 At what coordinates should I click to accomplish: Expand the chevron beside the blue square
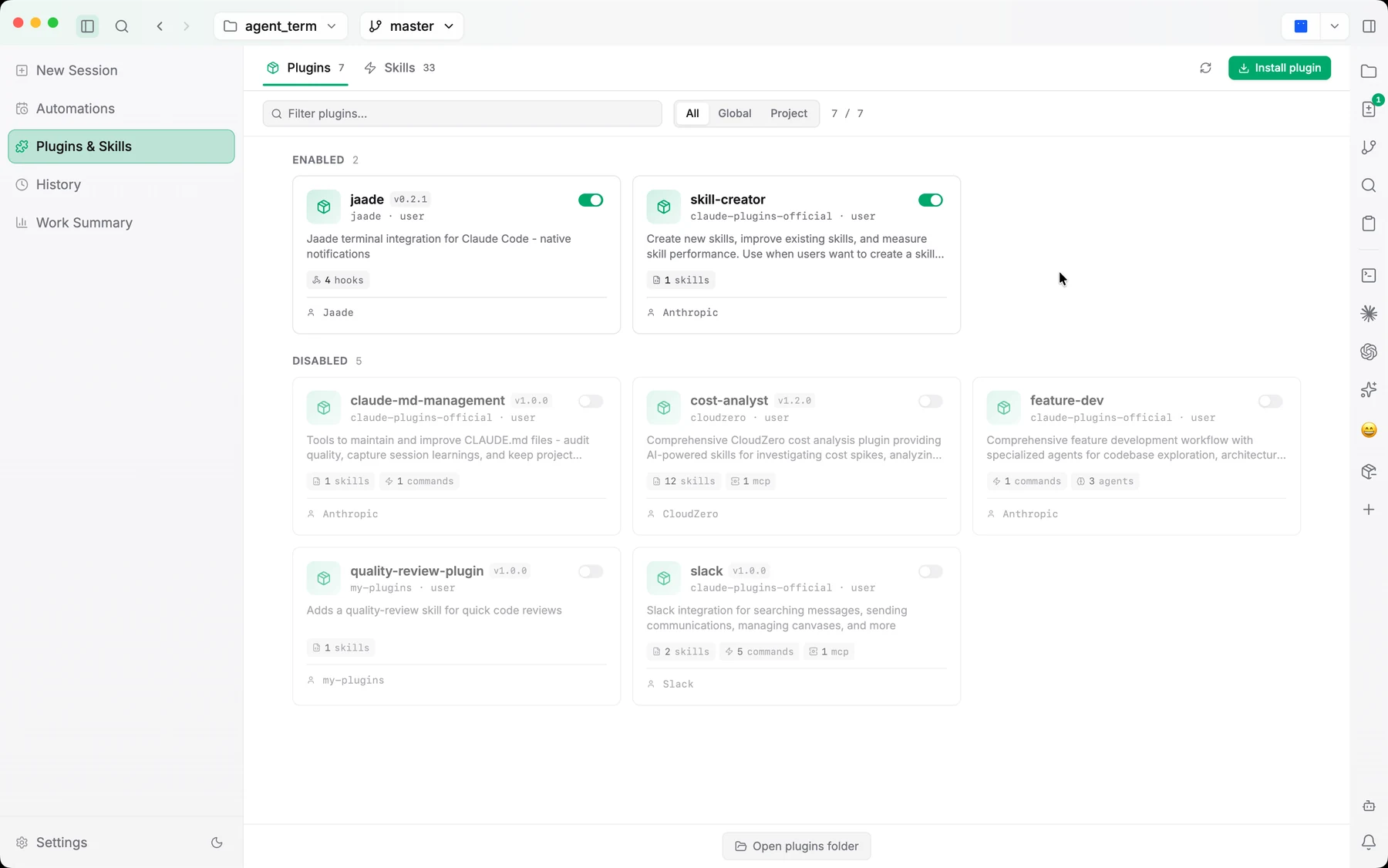click(x=1334, y=26)
